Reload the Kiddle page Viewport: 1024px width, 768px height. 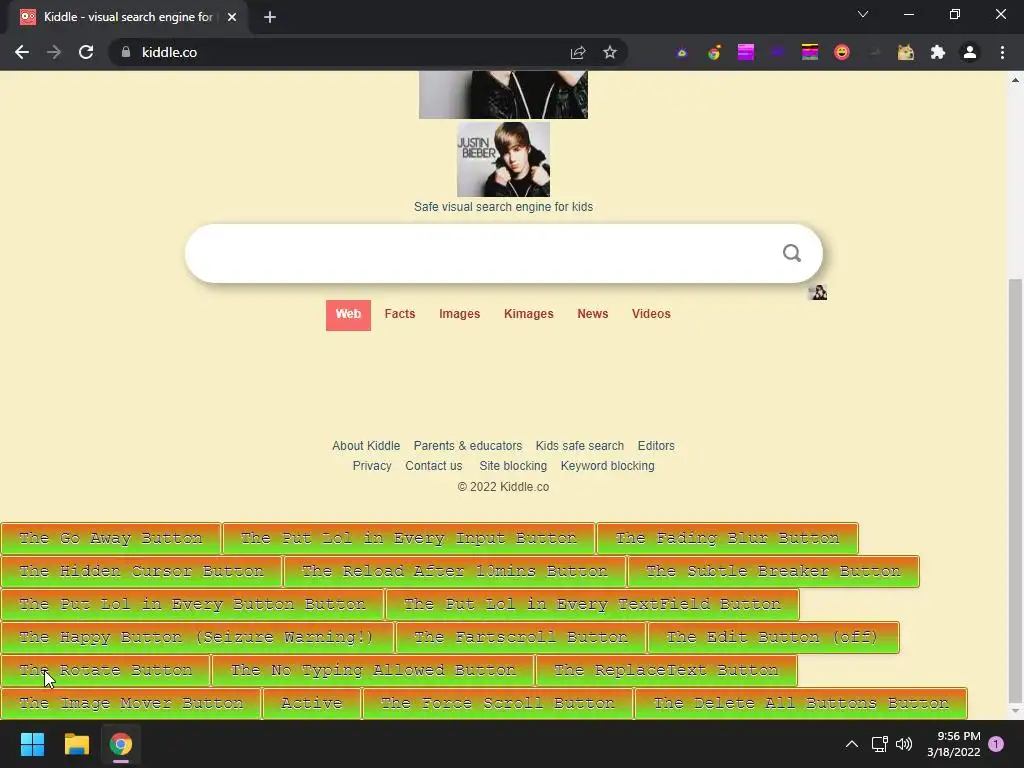pyautogui.click(x=86, y=52)
